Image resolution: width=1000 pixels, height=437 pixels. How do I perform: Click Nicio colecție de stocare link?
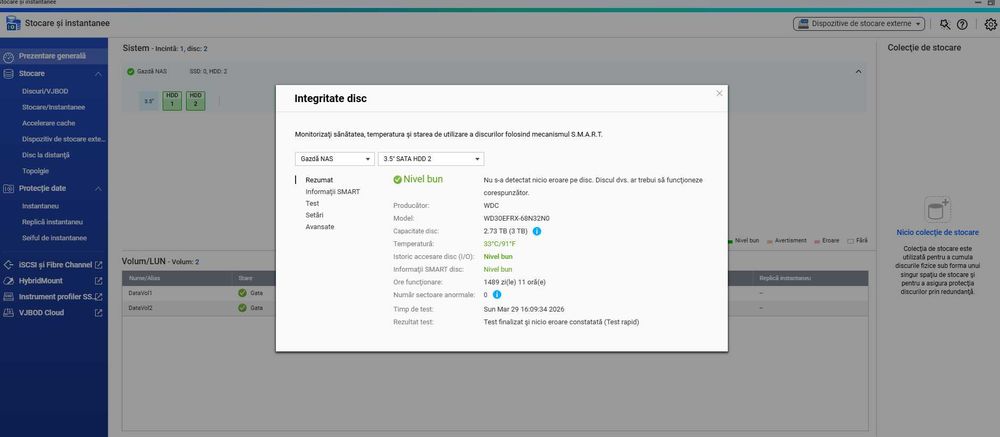(938, 232)
